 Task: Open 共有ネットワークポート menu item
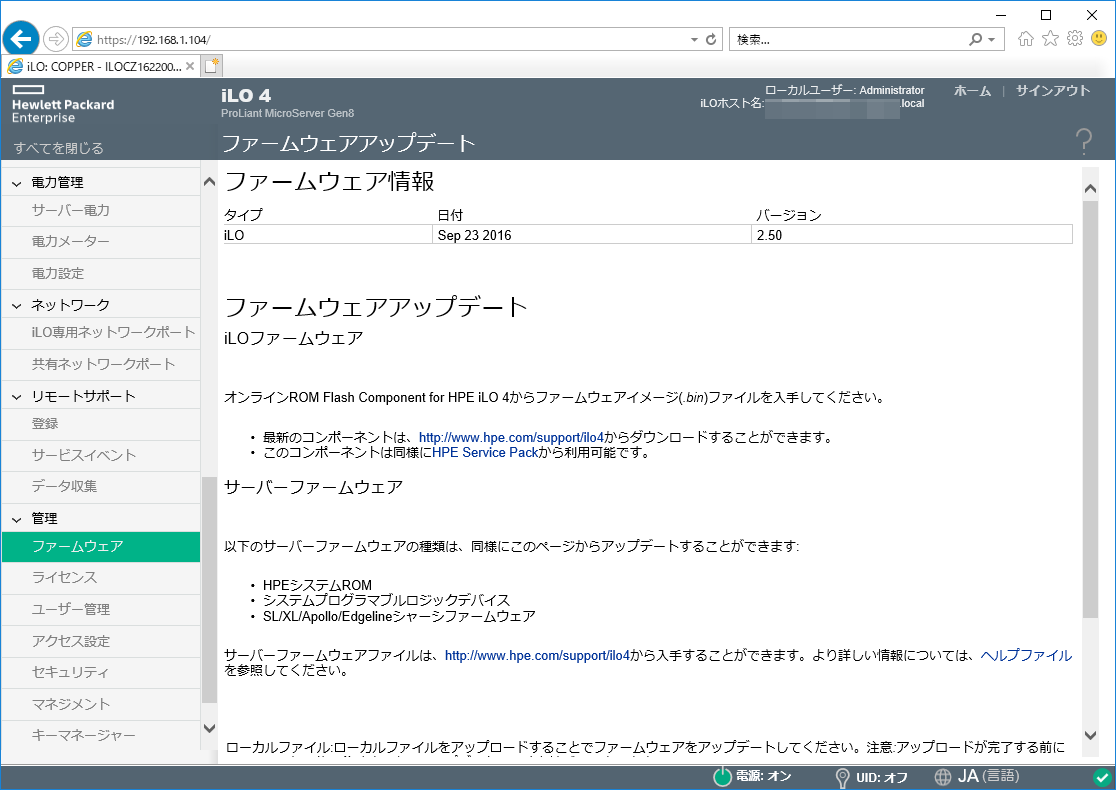[101, 364]
